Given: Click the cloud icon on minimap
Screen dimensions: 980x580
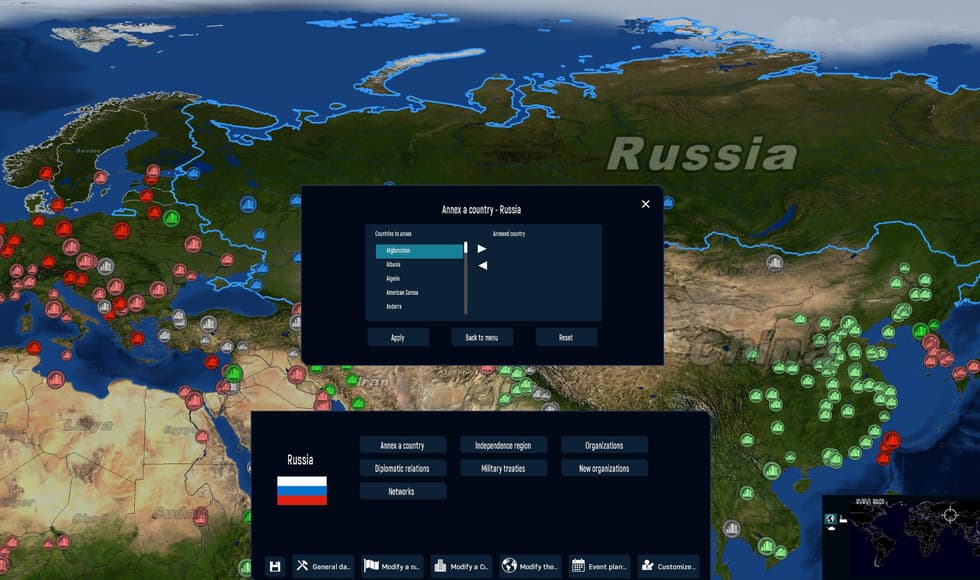Looking at the screenshot, I should 831,529.
